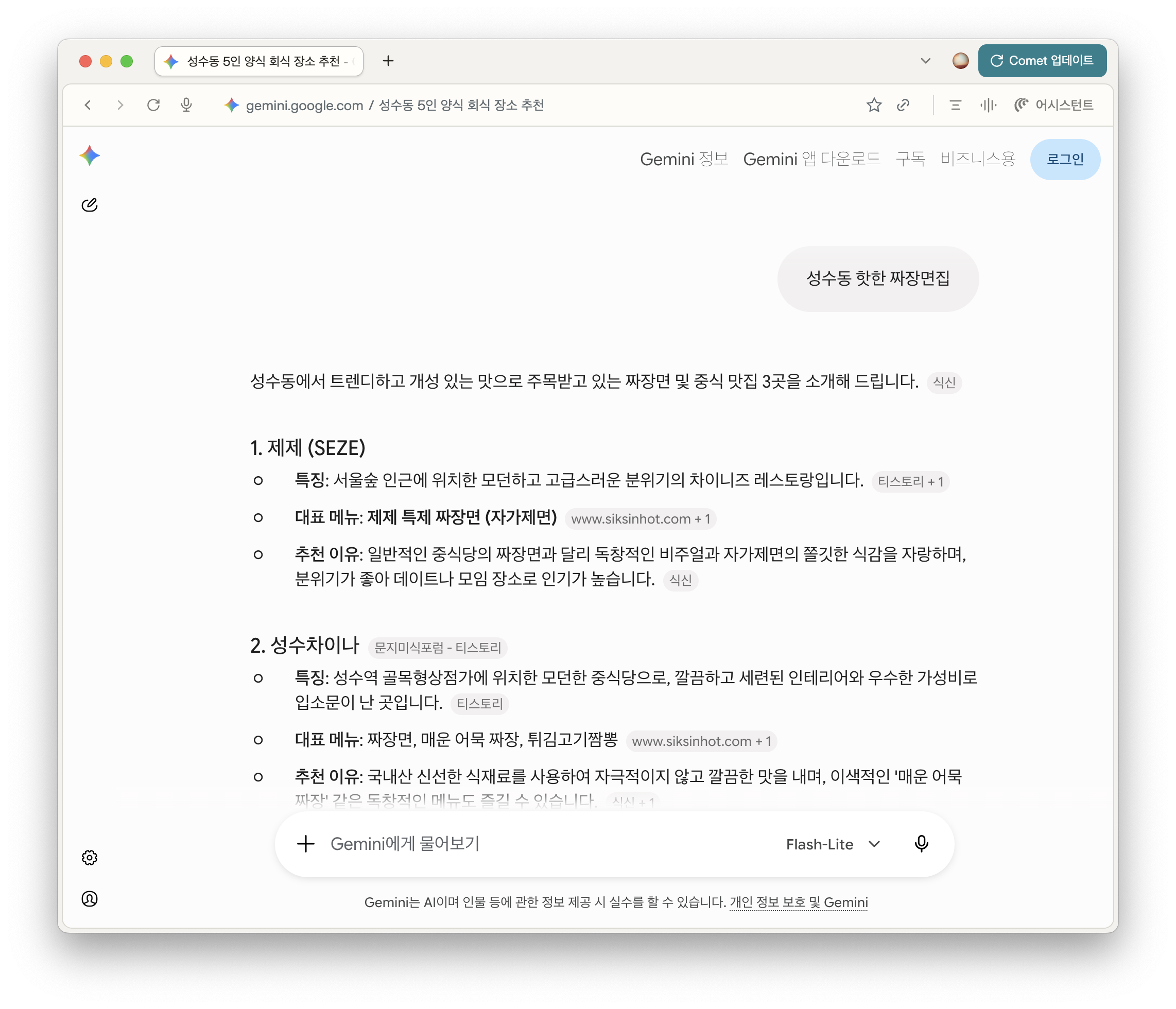Open the 개인 정보 보호 및 Gemini link
Image resolution: width=1176 pixels, height=1009 pixels.
[x=799, y=902]
